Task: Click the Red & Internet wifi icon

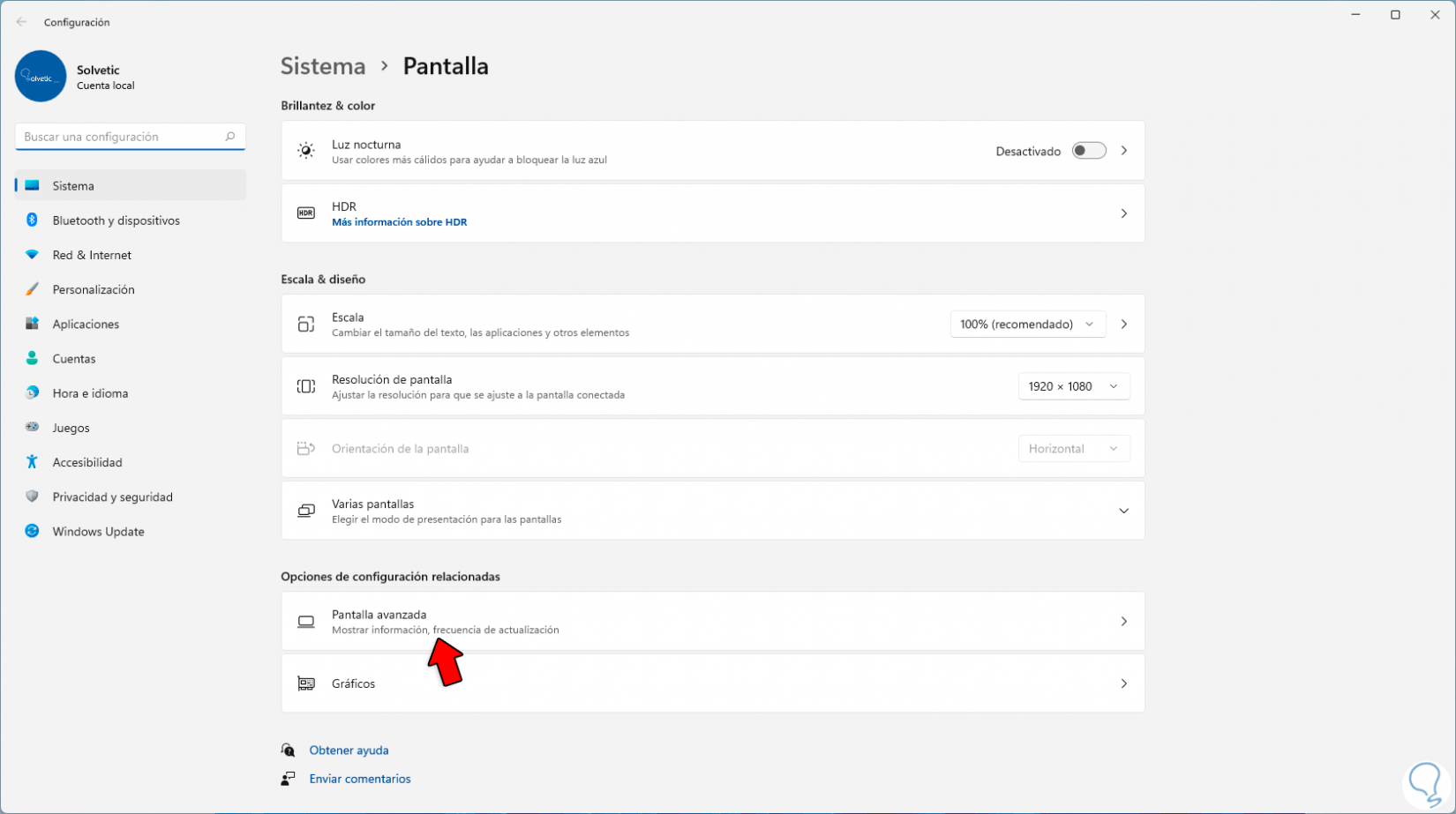Action: coord(33,255)
